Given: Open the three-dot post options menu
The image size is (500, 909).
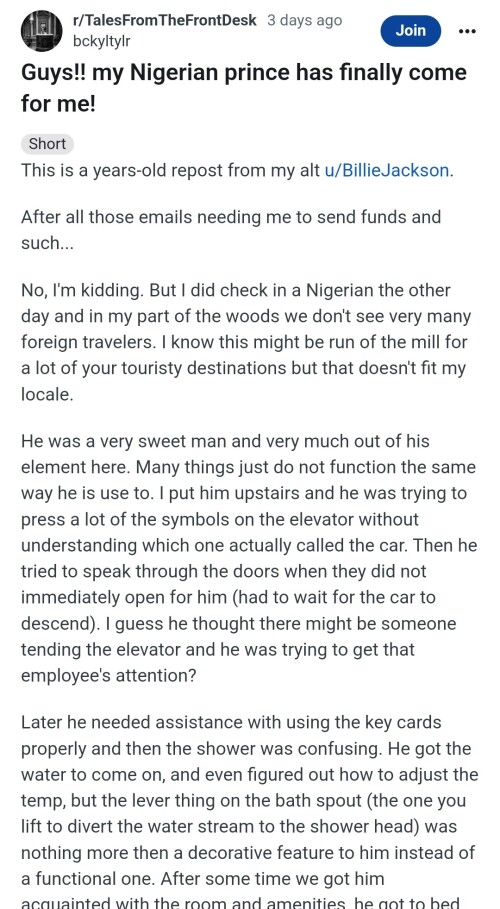Looking at the screenshot, I should [467, 31].
